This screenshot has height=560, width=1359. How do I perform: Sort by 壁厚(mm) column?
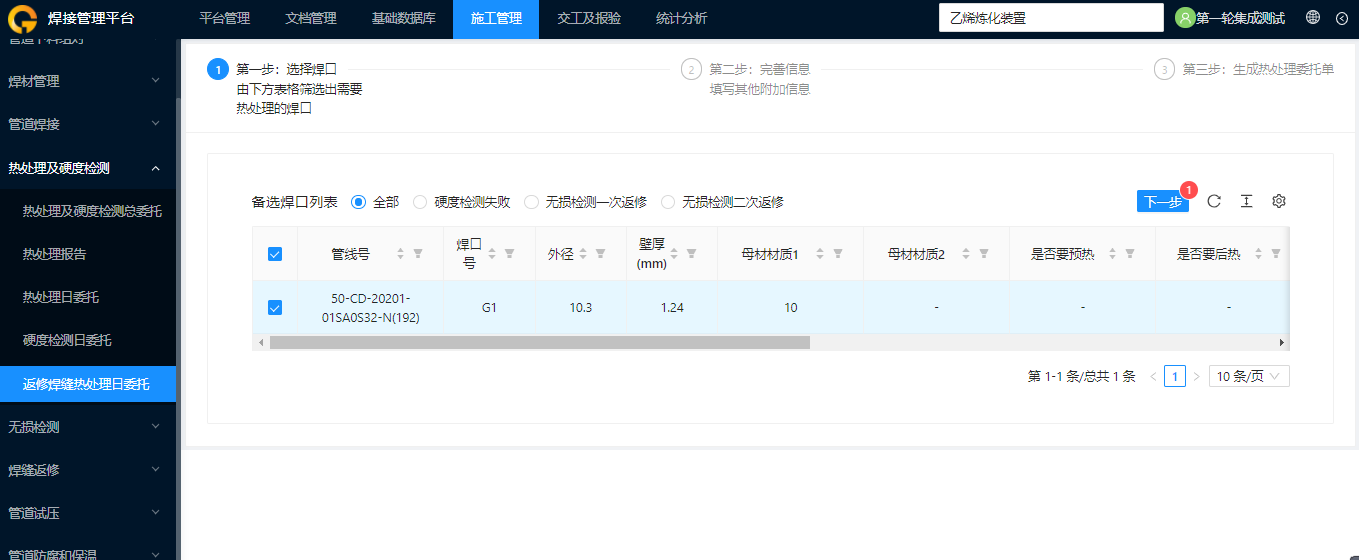[674, 254]
